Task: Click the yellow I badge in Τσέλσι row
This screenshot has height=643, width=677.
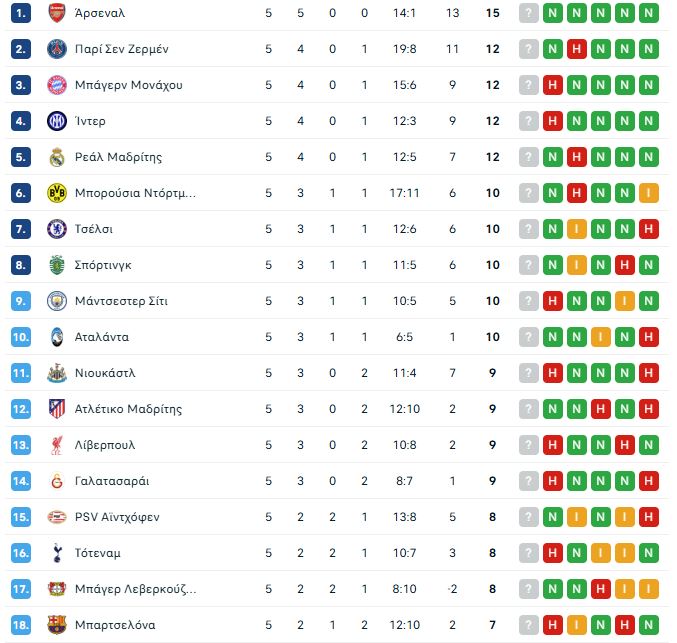Action: [576, 229]
